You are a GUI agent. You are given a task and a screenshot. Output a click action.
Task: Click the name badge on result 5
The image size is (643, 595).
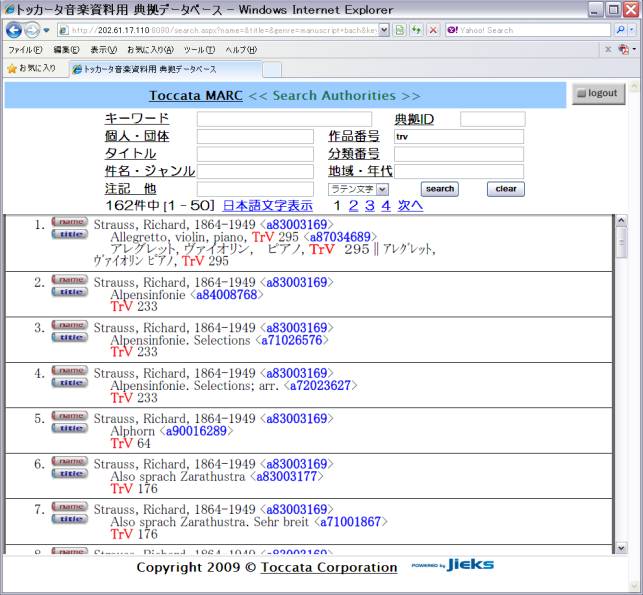point(70,416)
